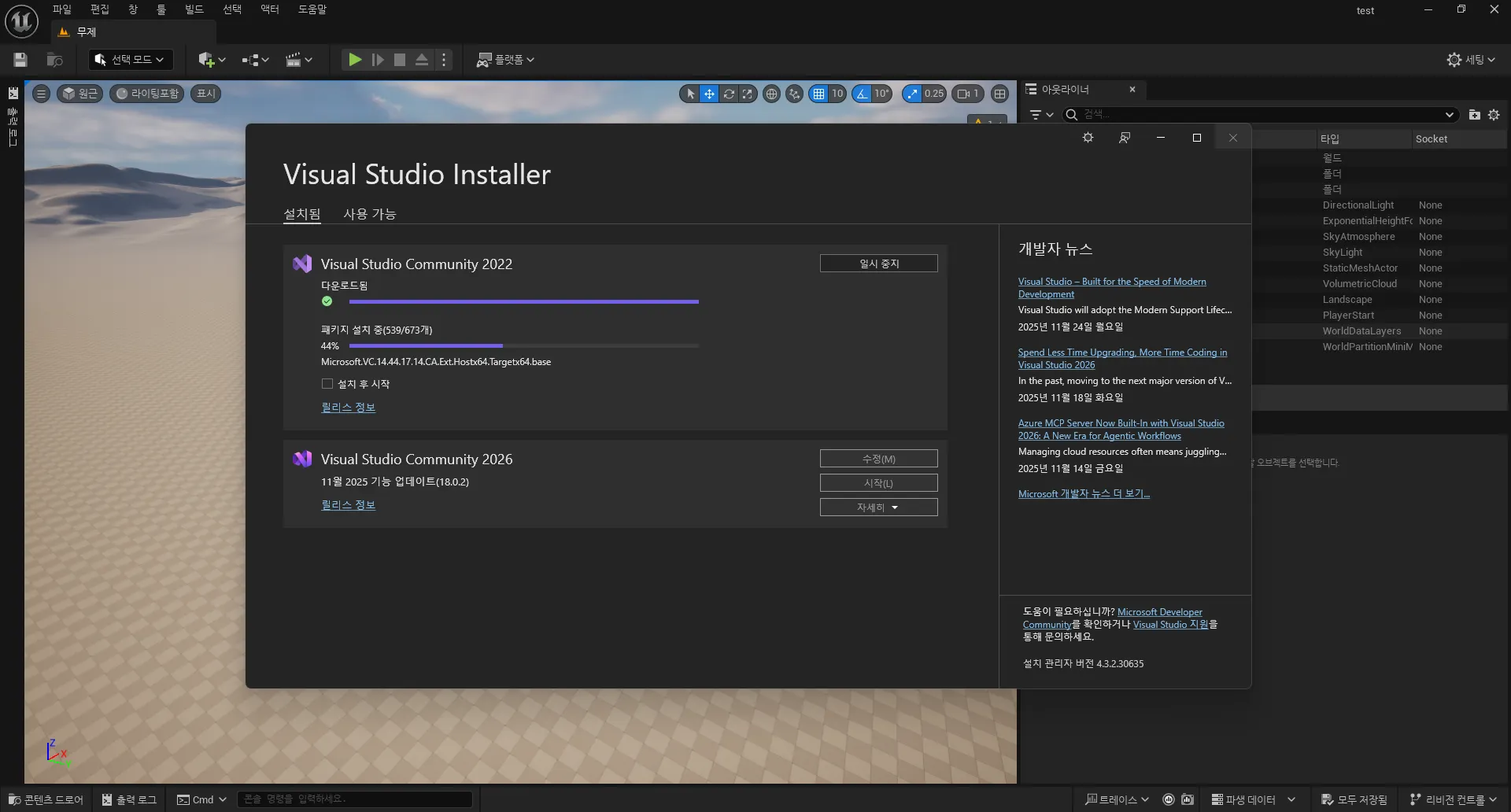Toggle world/local coordinate globe icon

coord(772,94)
